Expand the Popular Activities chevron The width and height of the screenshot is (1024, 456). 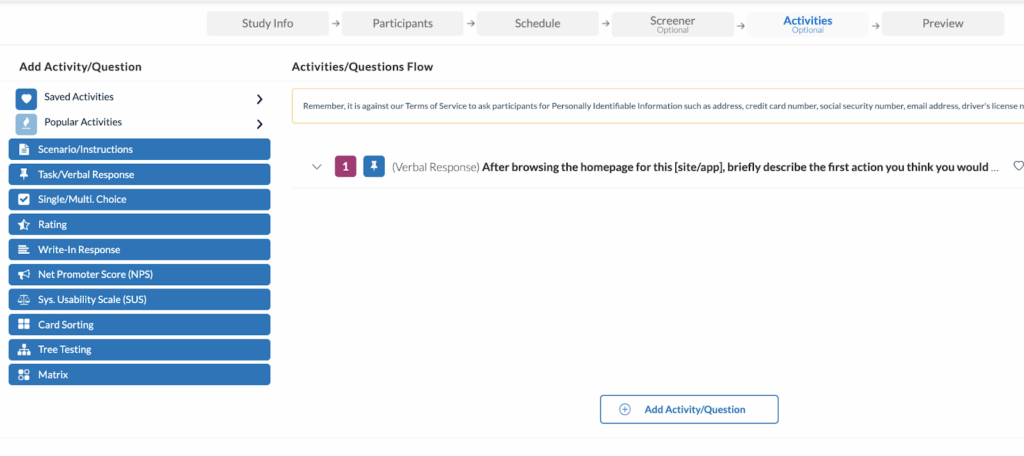point(259,124)
